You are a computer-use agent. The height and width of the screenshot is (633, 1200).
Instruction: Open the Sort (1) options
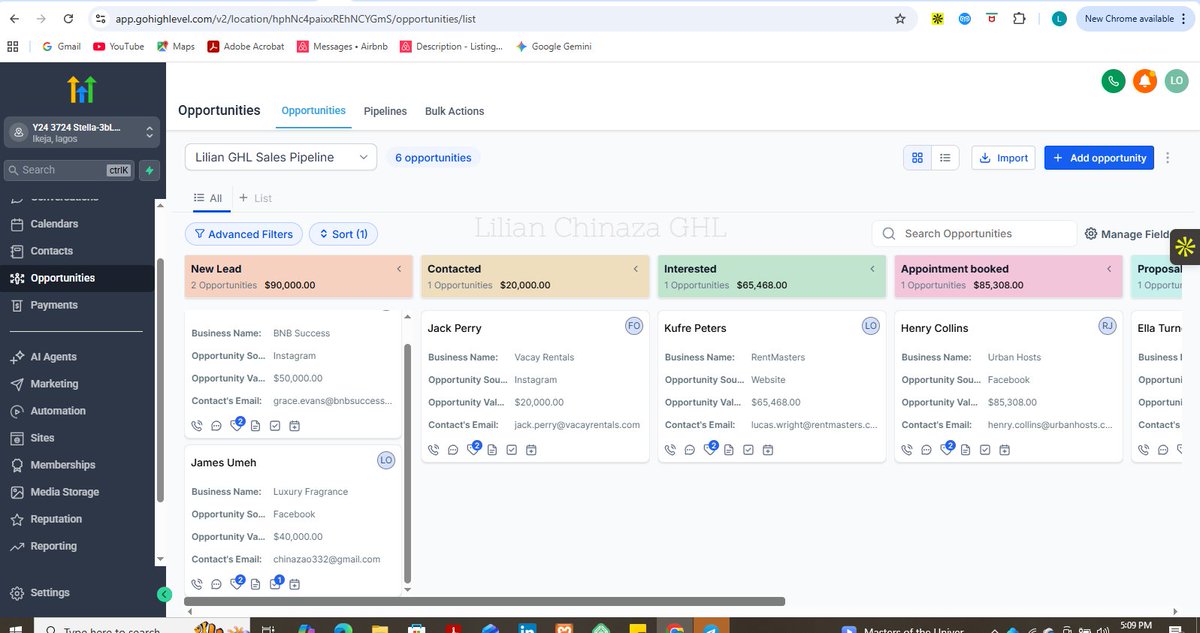[343, 234]
